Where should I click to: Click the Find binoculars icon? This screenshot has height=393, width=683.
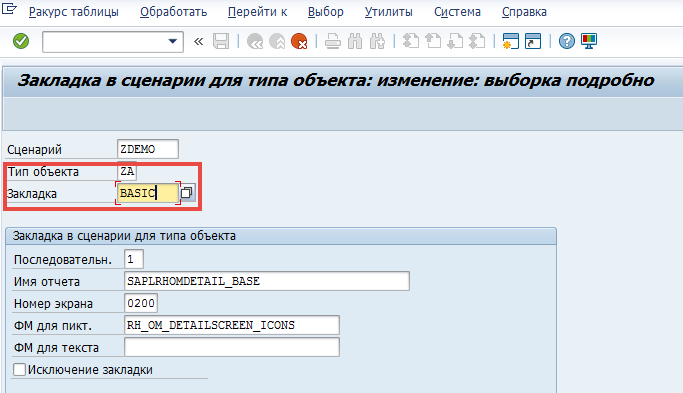pyautogui.click(x=355, y=41)
